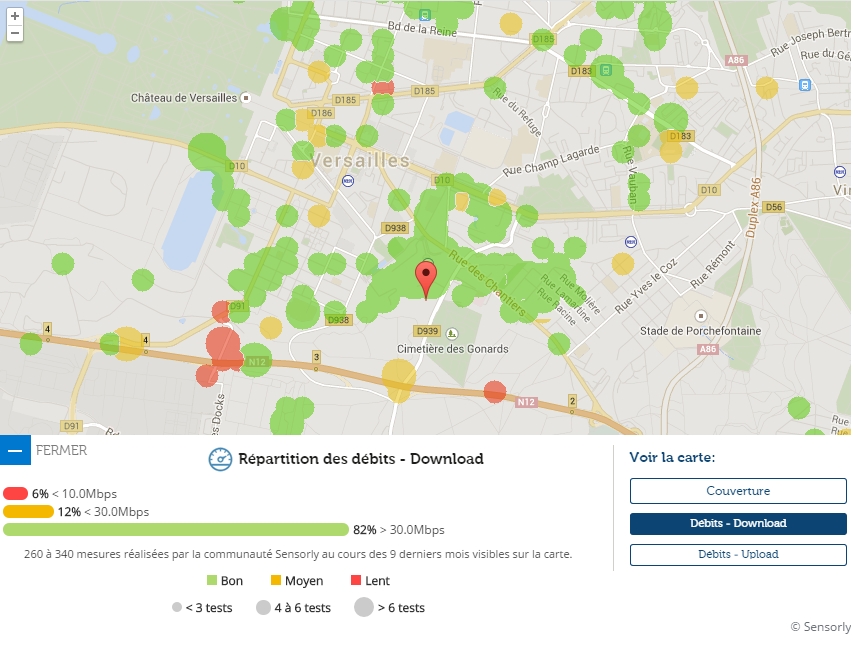
Task: Click the N12 road badge near red circles
Action: click(x=257, y=362)
